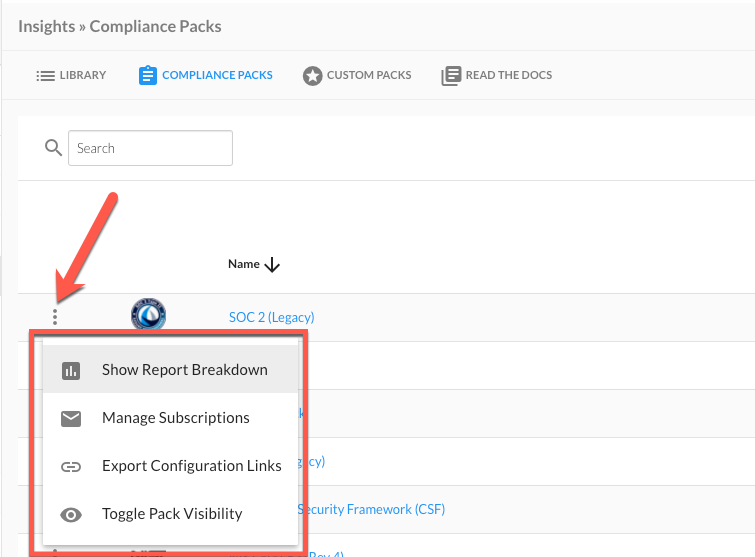Sort by the Name column header
Screen dimensions: 755x557
tap(244, 264)
